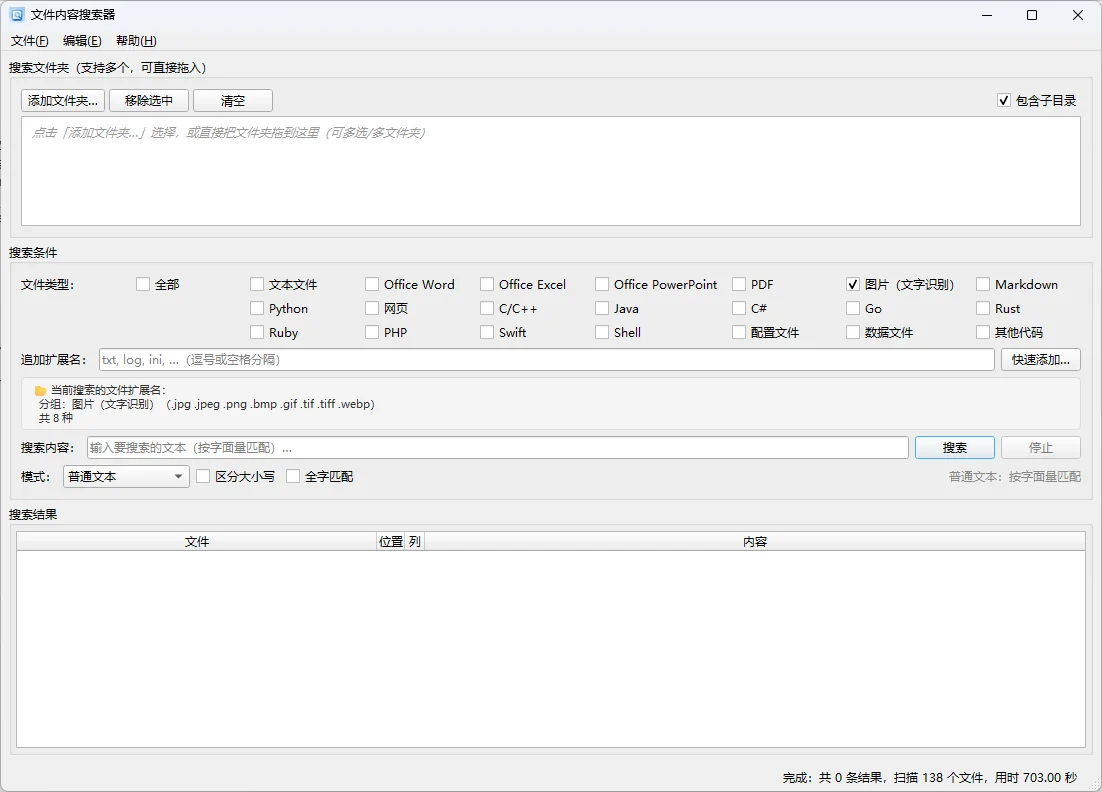Open the 编辑(E) menu
The image size is (1102, 792).
point(82,41)
